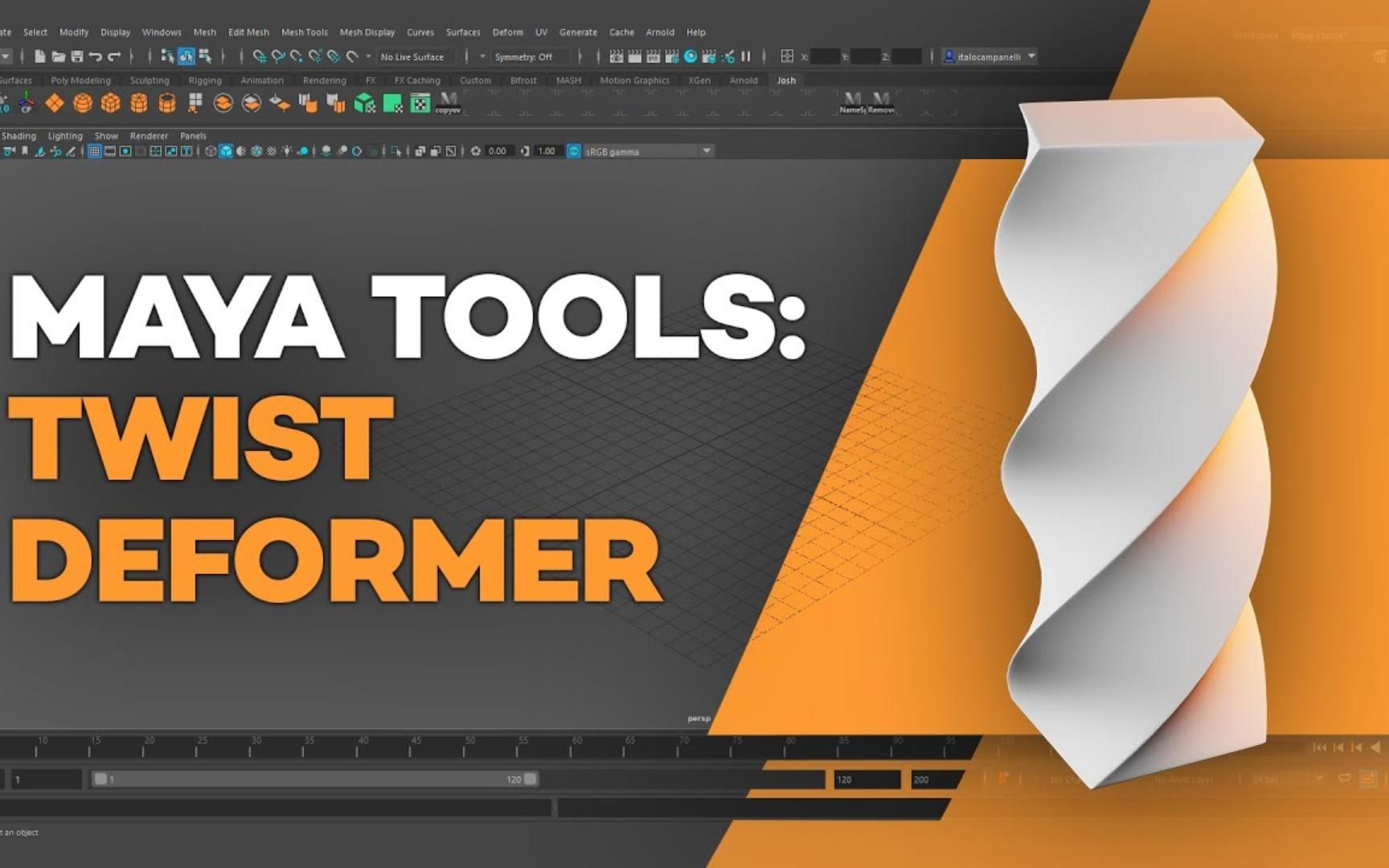Click the range slider end handle at 120
Screen dimensions: 1389x868
click(531, 779)
